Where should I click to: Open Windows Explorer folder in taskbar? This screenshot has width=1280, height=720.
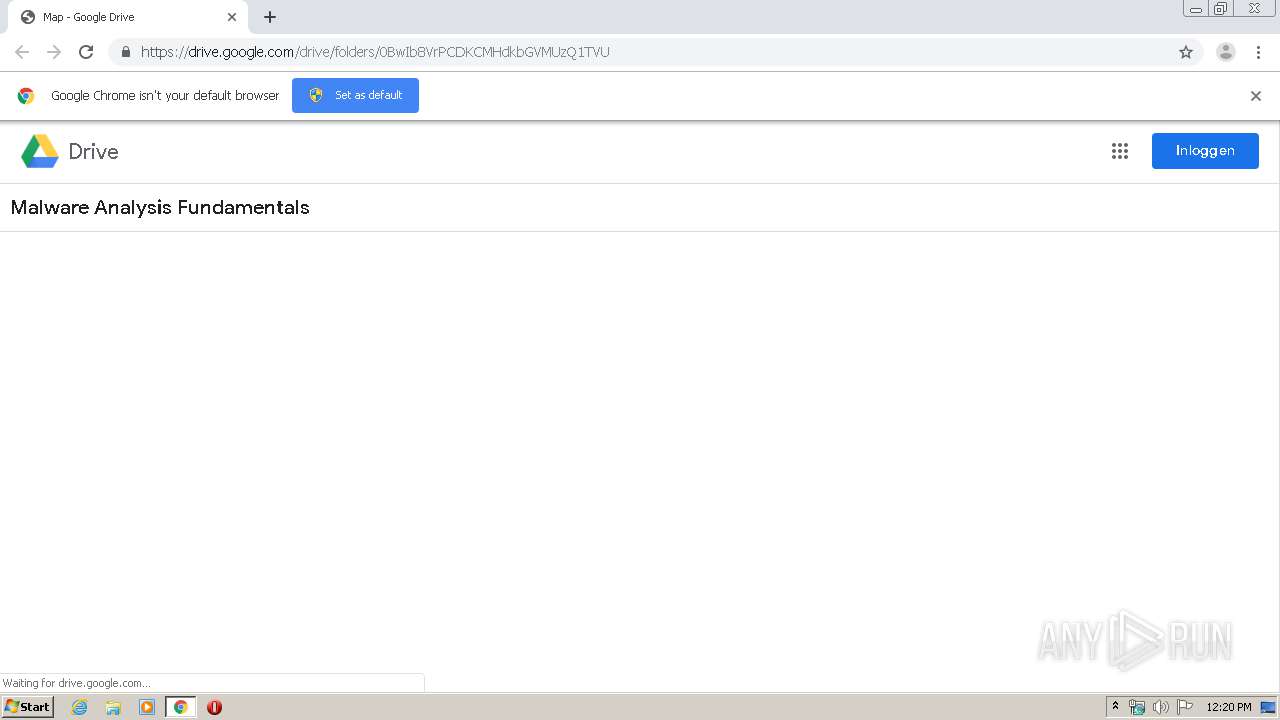[x=113, y=707]
